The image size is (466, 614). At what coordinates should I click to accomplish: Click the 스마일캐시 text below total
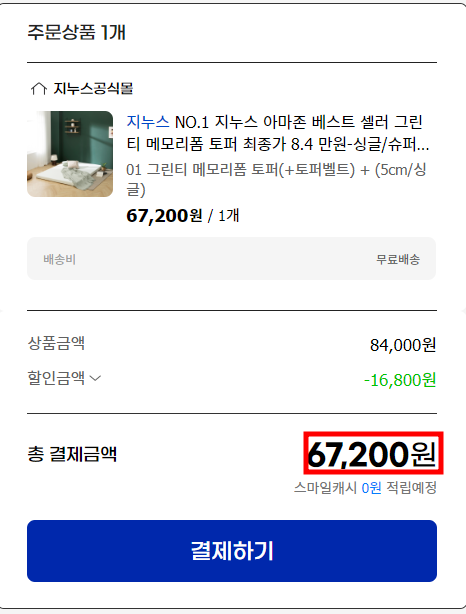click(325, 488)
